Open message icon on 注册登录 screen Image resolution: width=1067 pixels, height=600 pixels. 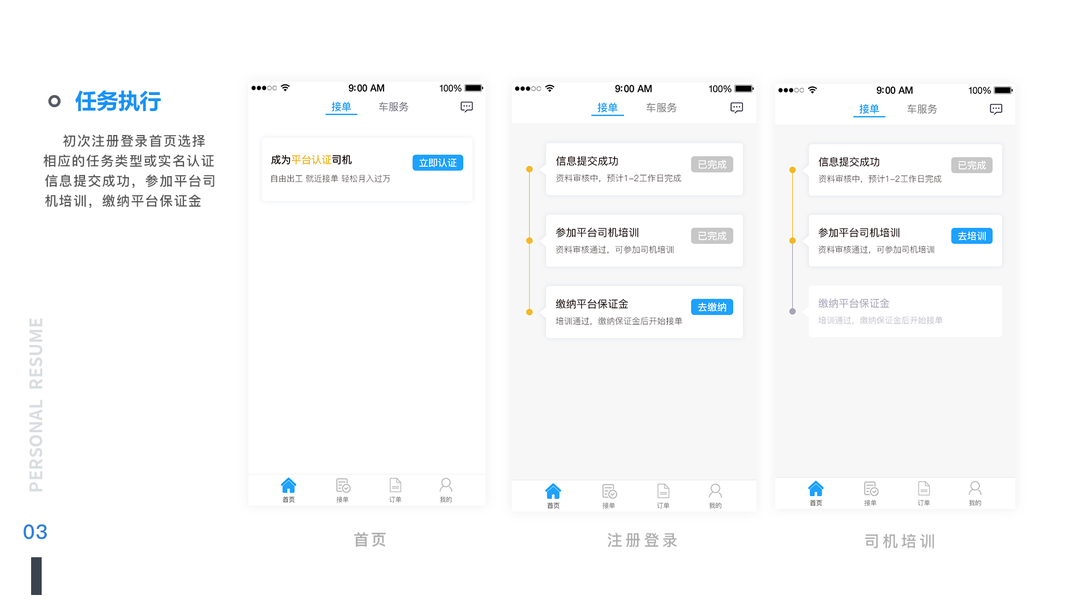point(736,107)
